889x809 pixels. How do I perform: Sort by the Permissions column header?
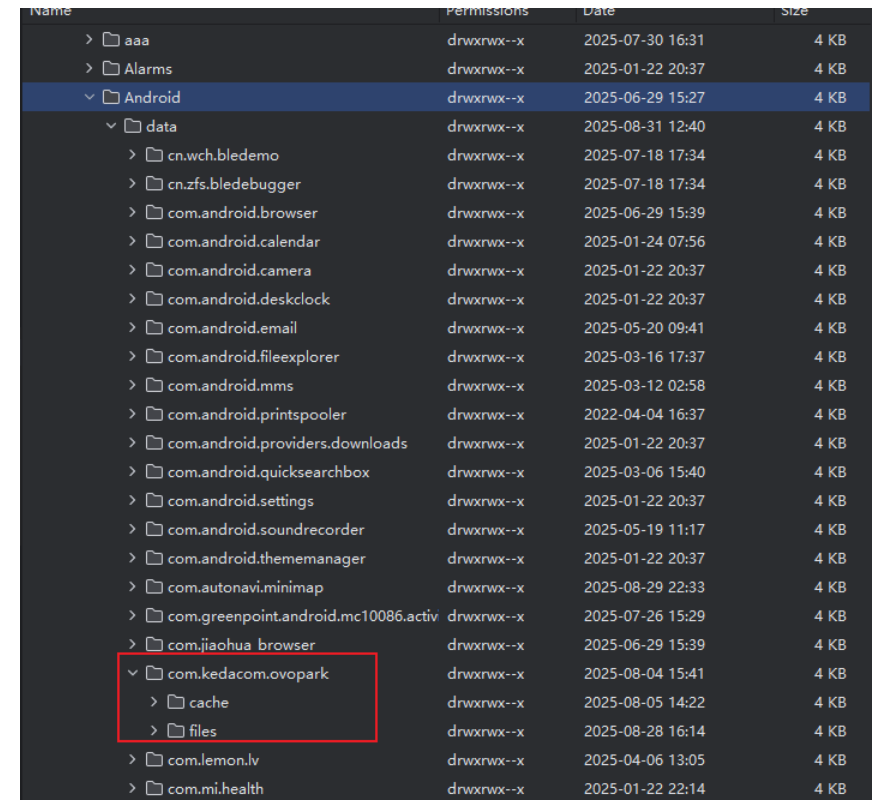pos(487,11)
